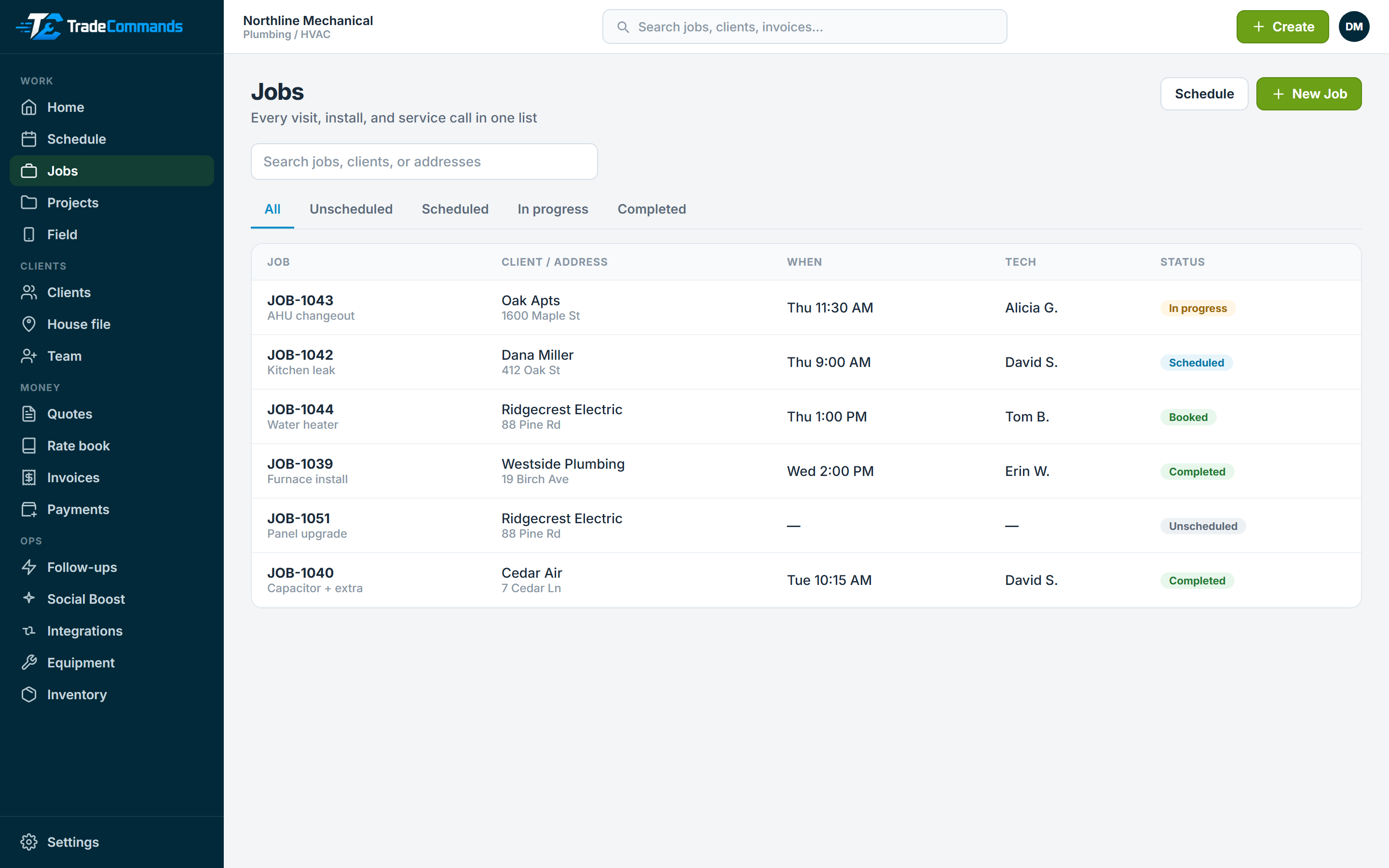Click the Thu 11:30 AM time cell

pos(830,308)
